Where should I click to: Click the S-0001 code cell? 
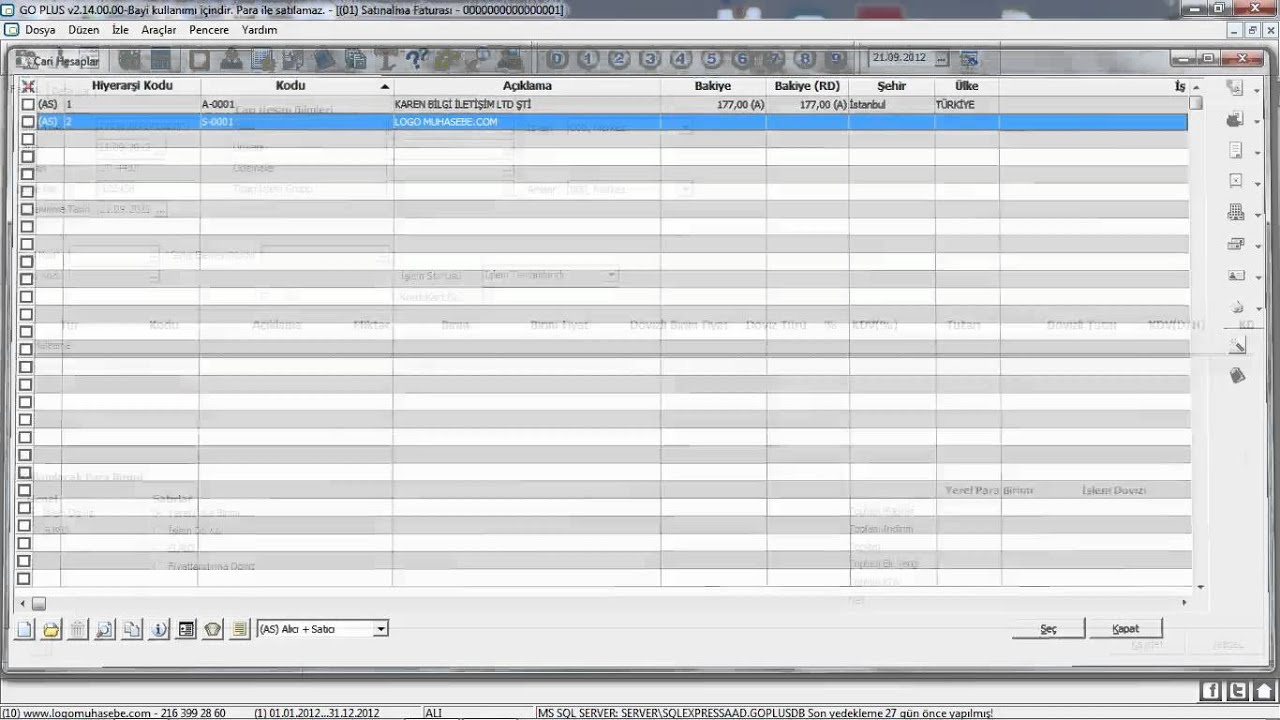click(296, 122)
